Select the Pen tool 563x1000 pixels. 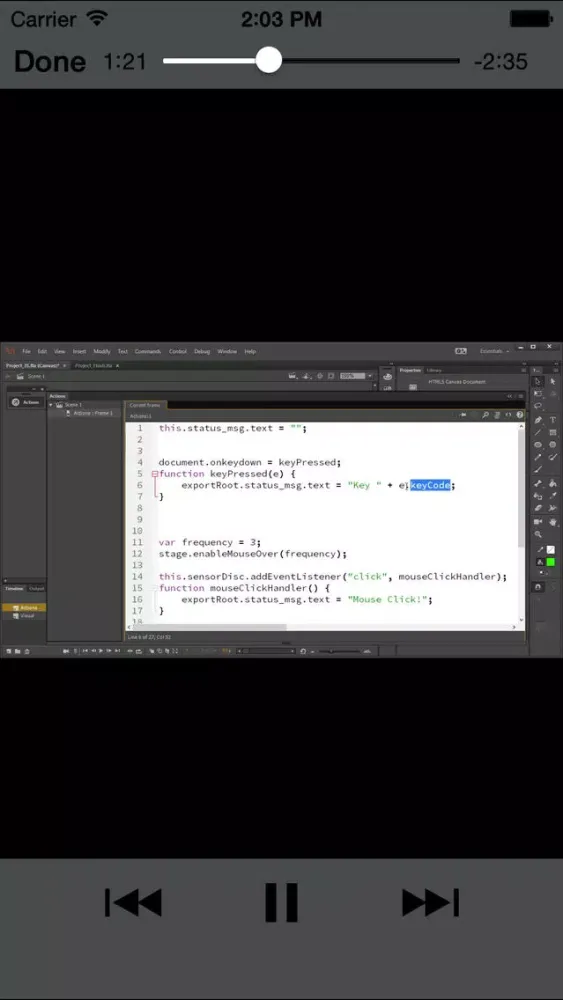click(x=538, y=420)
